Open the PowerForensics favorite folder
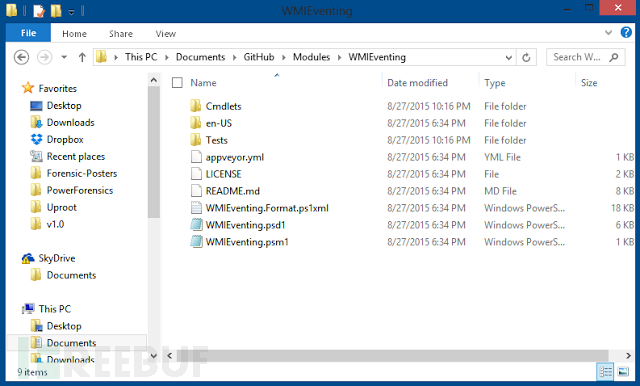Image resolution: width=640 pixels, height=386 pixels. [80, 191]
